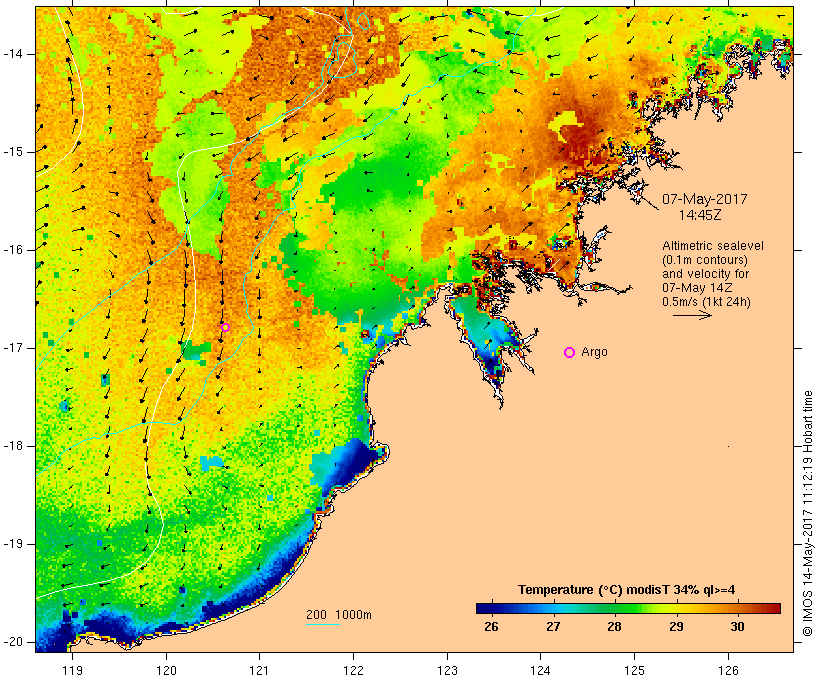Click the velocity scale arrow in the legend
820x680 pixels.
[692, 315]
